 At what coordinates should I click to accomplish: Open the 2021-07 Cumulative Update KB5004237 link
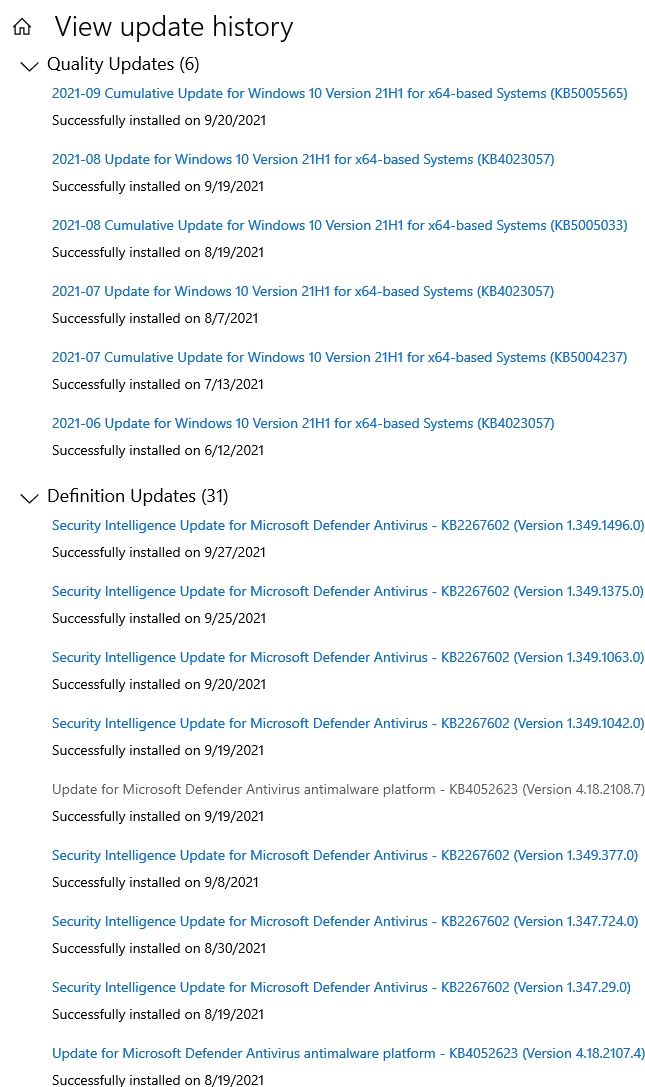pos(339,358)
